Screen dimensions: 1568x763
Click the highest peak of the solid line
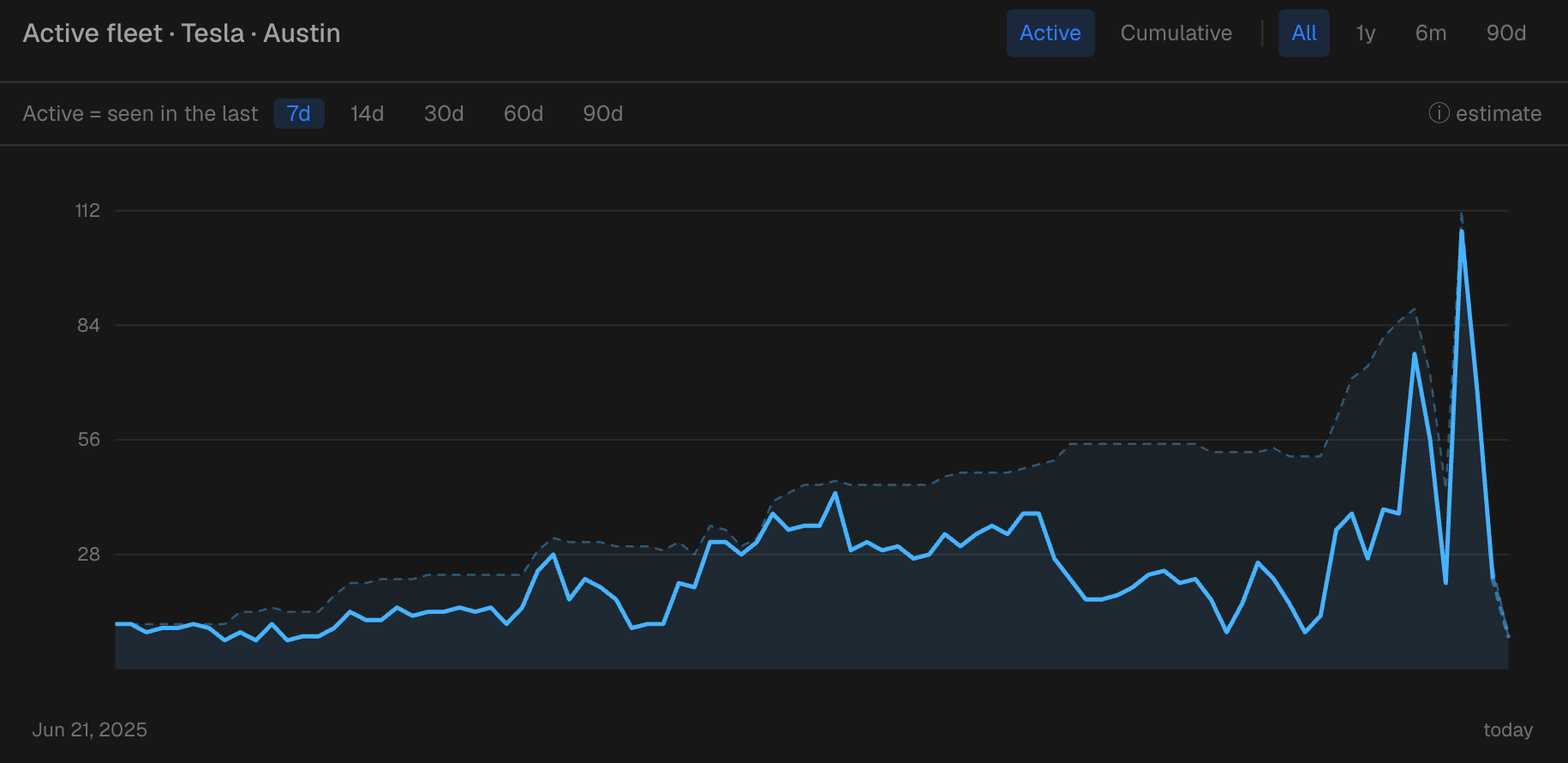click(x=1461, y=231)
